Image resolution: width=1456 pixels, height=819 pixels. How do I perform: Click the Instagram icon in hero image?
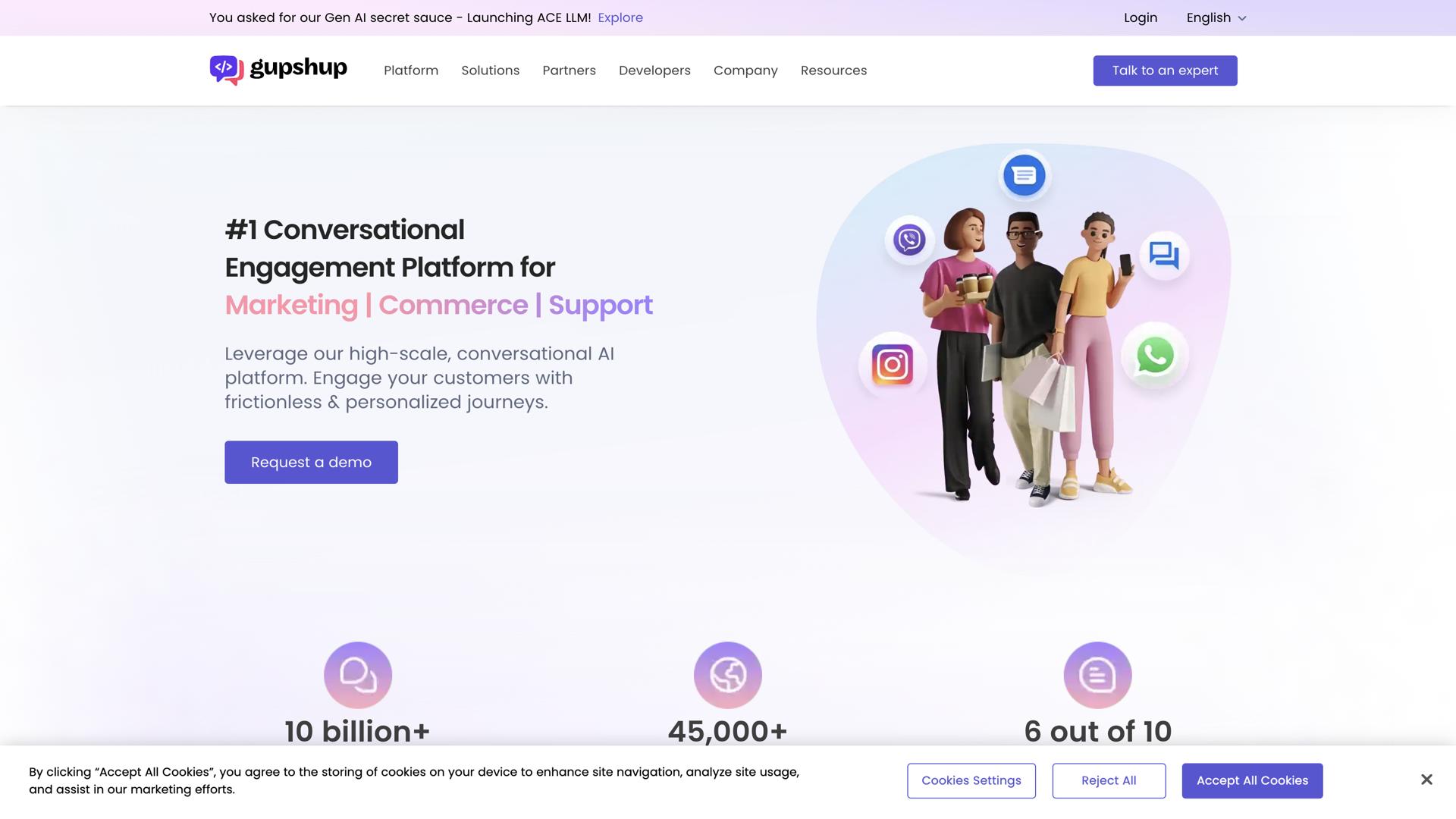point(893,365)
